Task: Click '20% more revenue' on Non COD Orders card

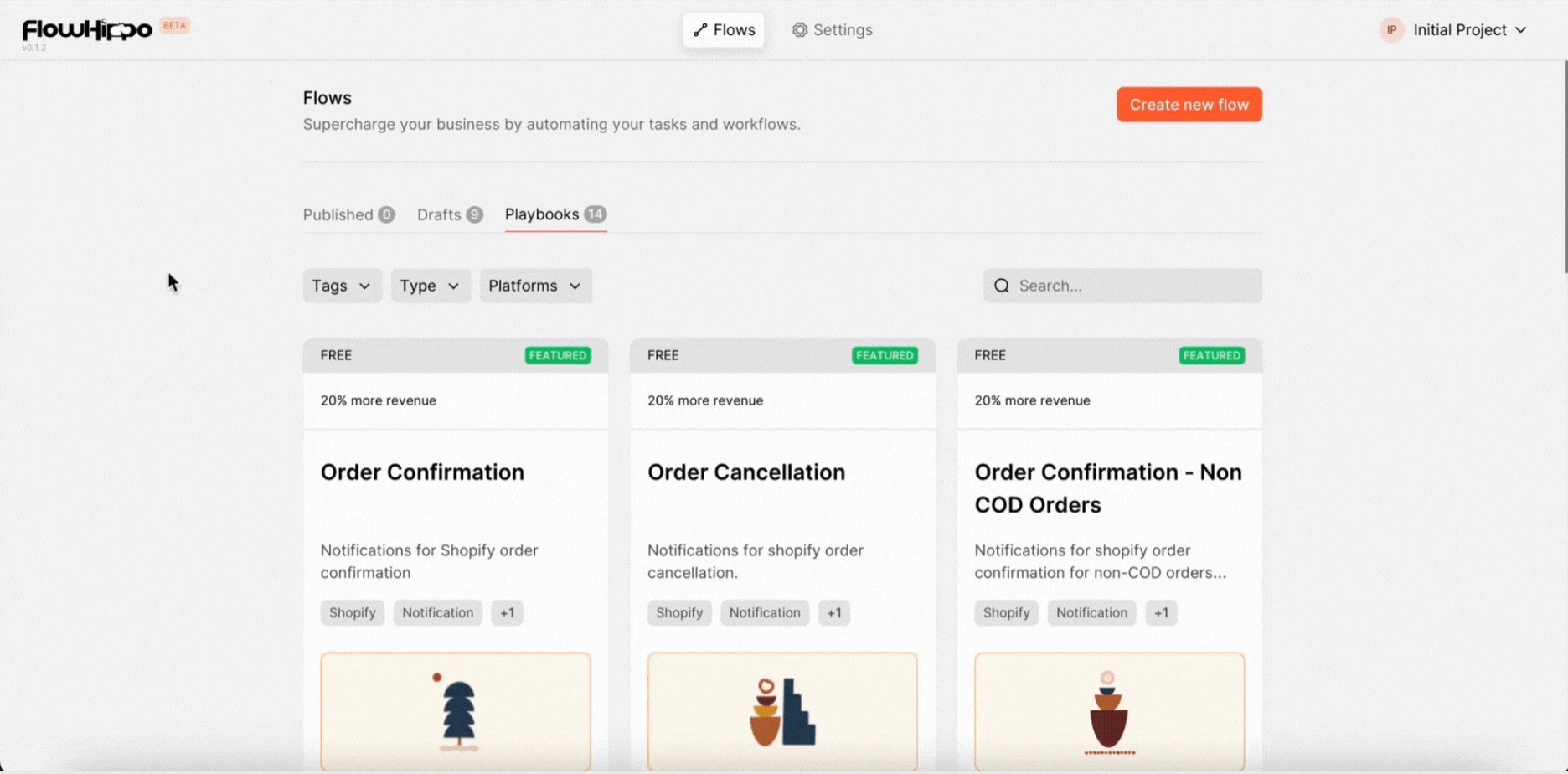Action: pyautogui.click(x=1033, y=400)
